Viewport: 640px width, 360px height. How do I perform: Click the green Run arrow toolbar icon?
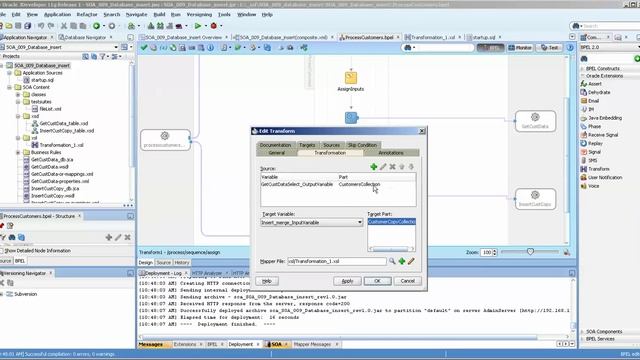198,26
